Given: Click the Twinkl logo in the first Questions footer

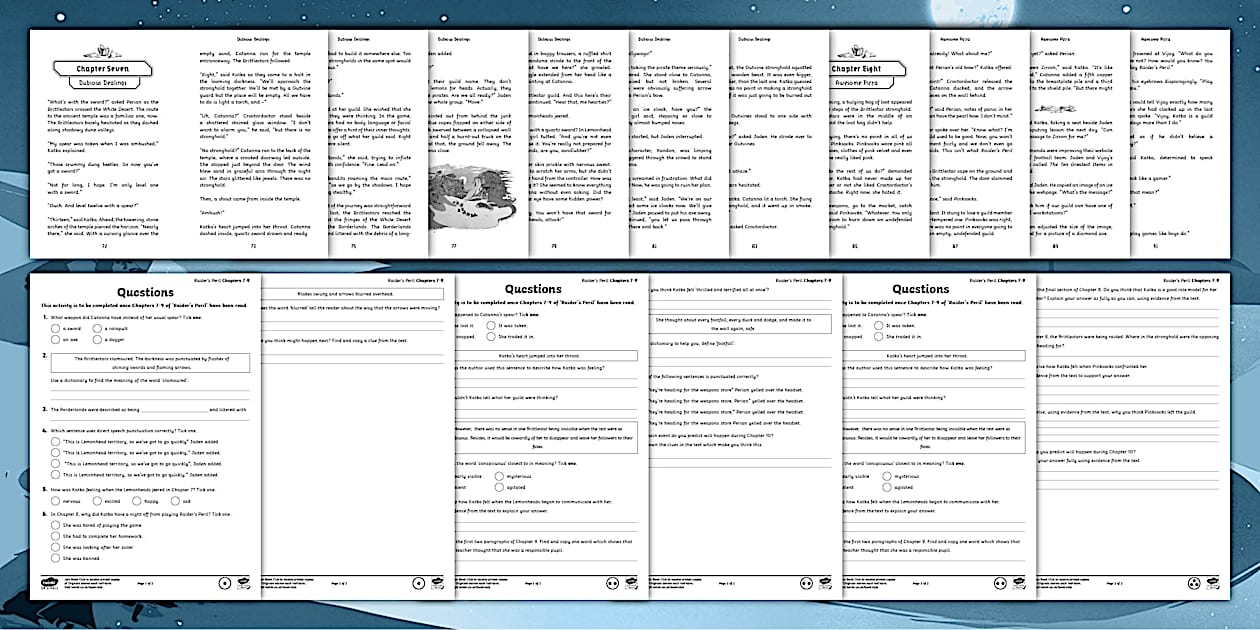Looking at the screenshot, I should [48, 582].
